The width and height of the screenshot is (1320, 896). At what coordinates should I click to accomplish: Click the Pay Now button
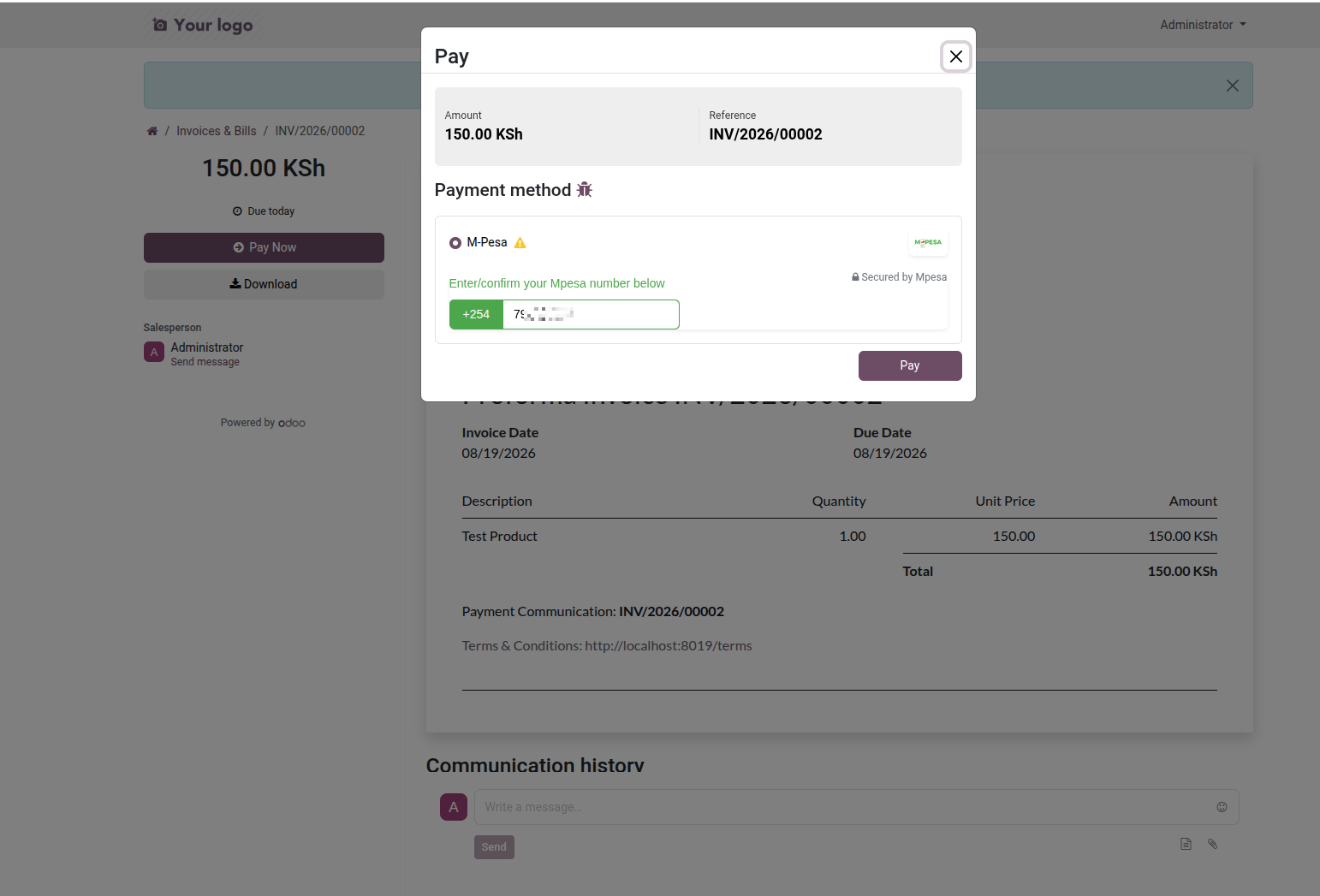tap(264, 247)
